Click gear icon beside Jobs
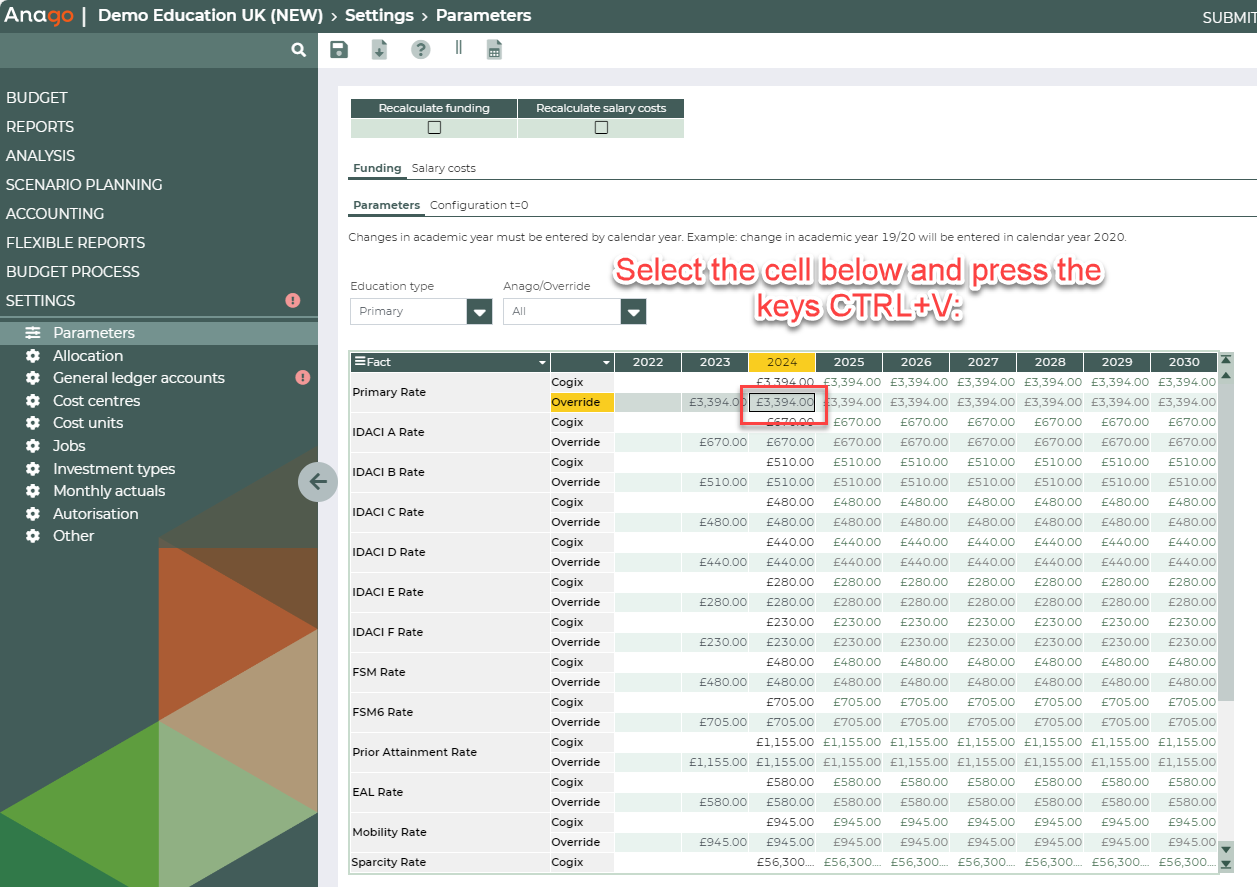The width and height of the screenshot is (1257, 887). pyautogui.click(x=33, y=446)
